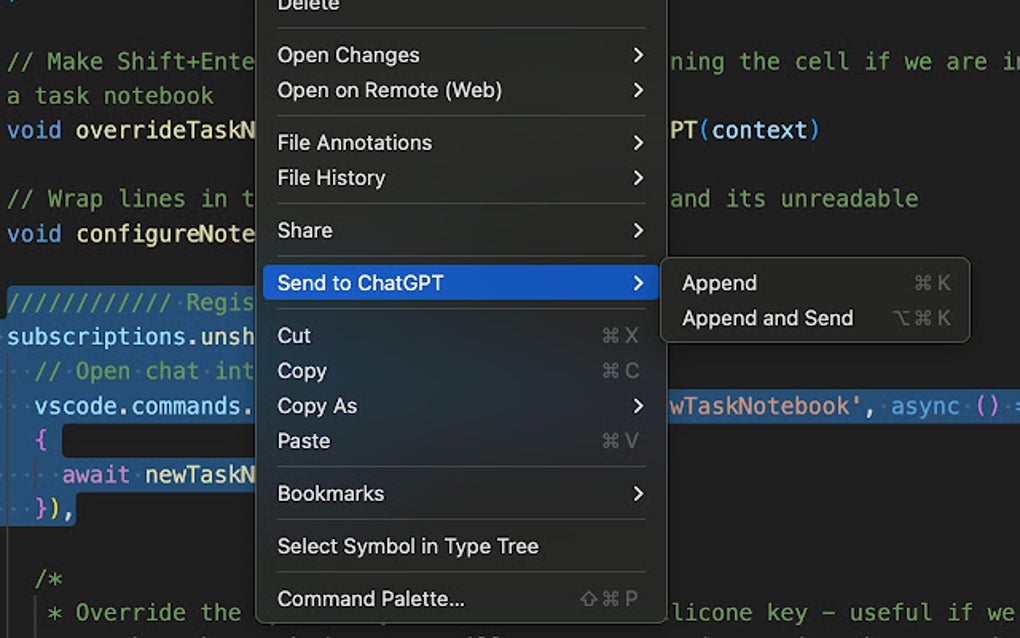
Task: Select Copy from the context menu
Action: (x=302, y=371)
